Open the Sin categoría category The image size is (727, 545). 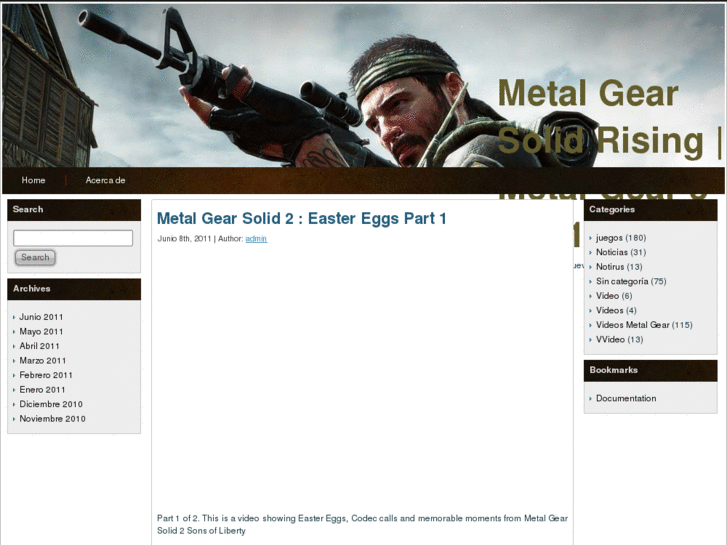tap(622, 281)
